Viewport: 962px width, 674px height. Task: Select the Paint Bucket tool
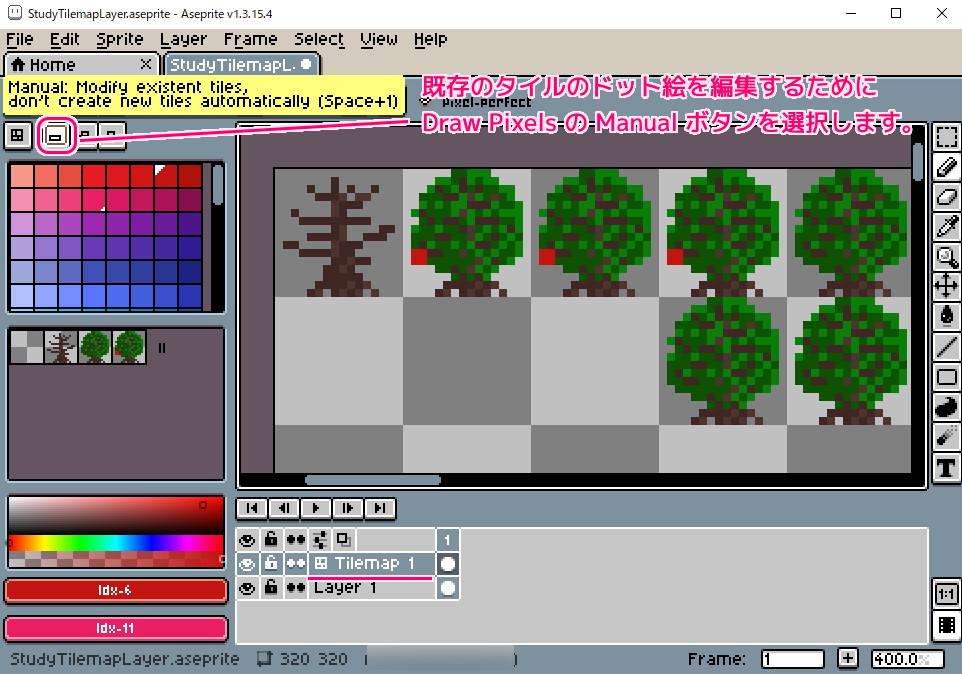946,317
